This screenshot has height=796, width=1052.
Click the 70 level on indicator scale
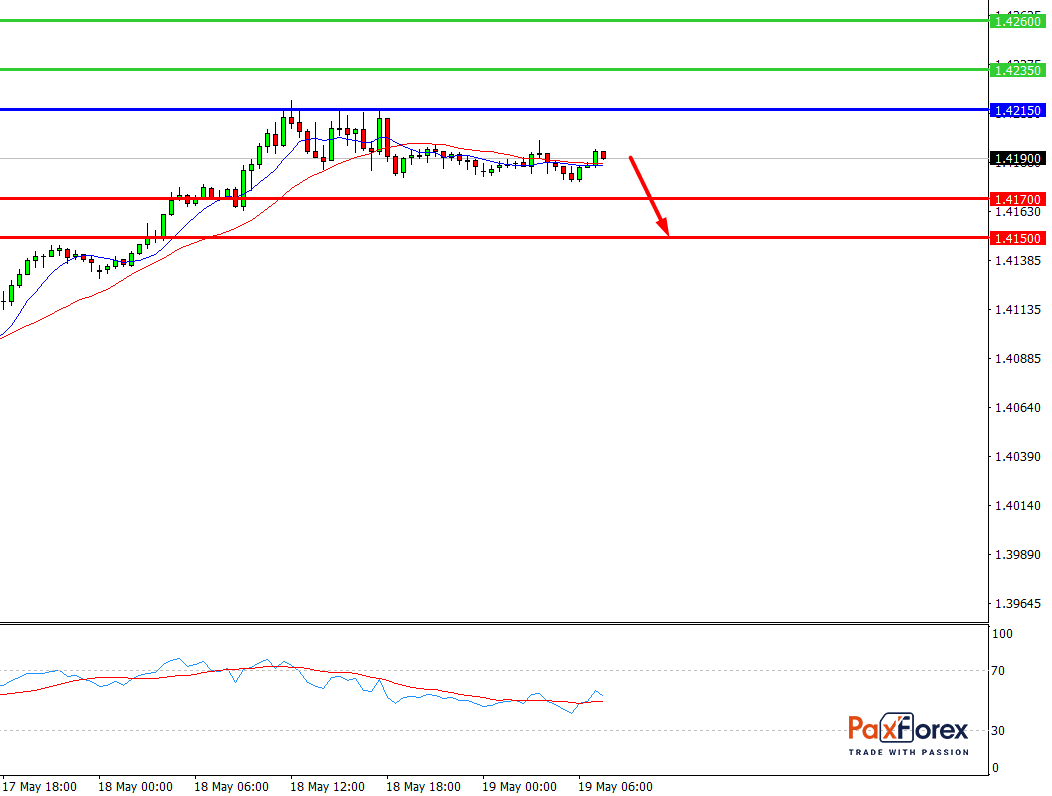(998, 670)
